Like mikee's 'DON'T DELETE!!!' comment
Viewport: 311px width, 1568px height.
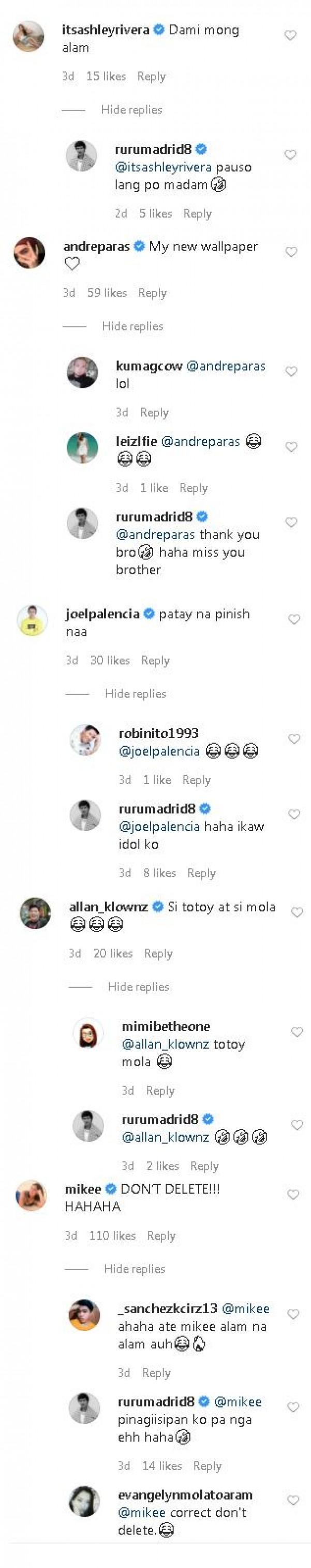coord(293,1195)
